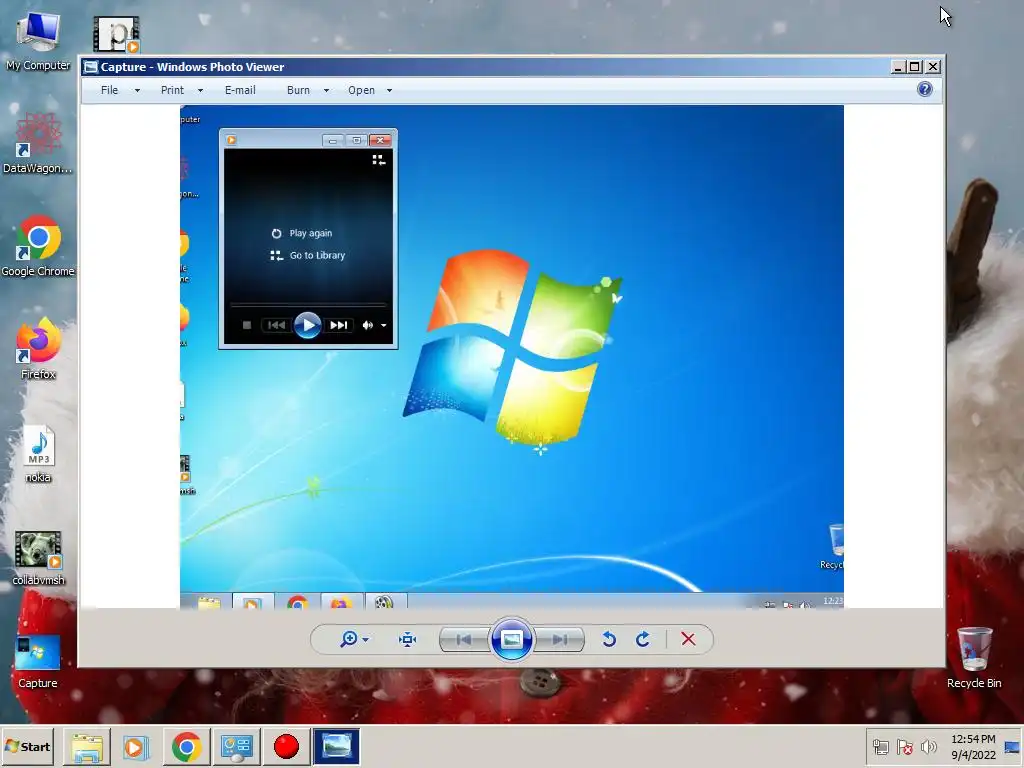The image size is (1024, 768).
Task: Expand the Open dropdown arrow
Action: [389, 91]
